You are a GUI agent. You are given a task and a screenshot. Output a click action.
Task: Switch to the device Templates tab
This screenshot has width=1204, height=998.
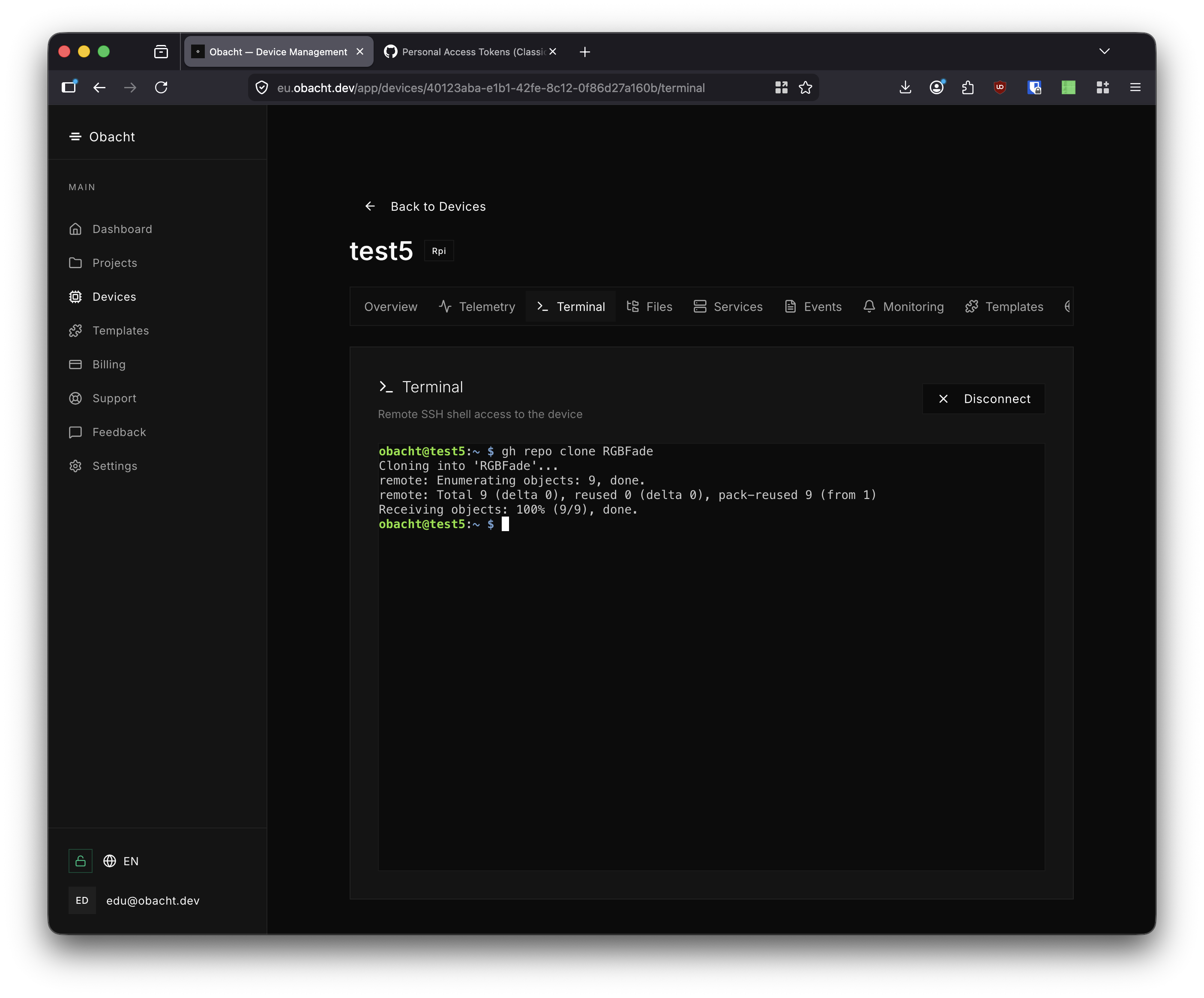point(1004,307)
